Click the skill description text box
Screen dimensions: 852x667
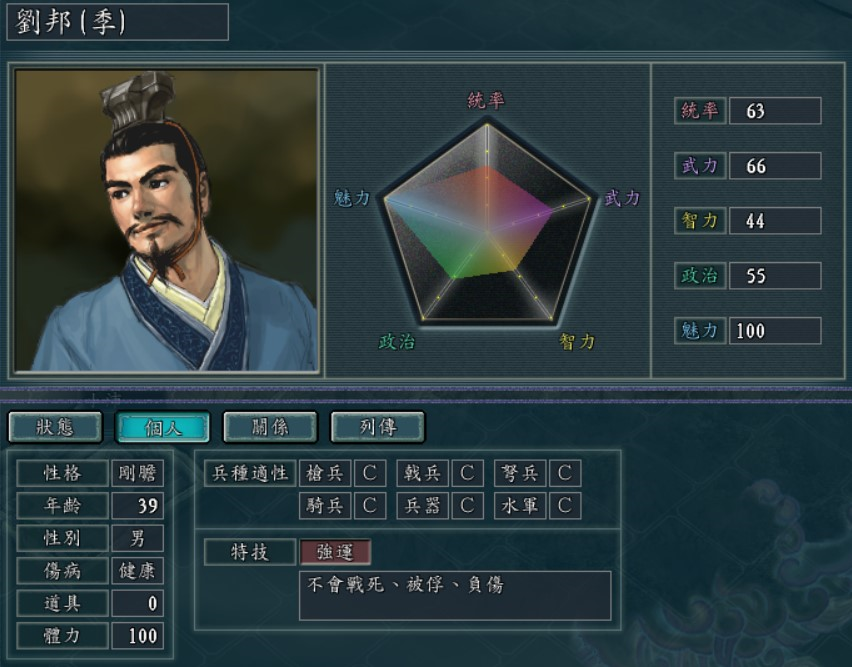pyautogui.click(x=455, y=595)
